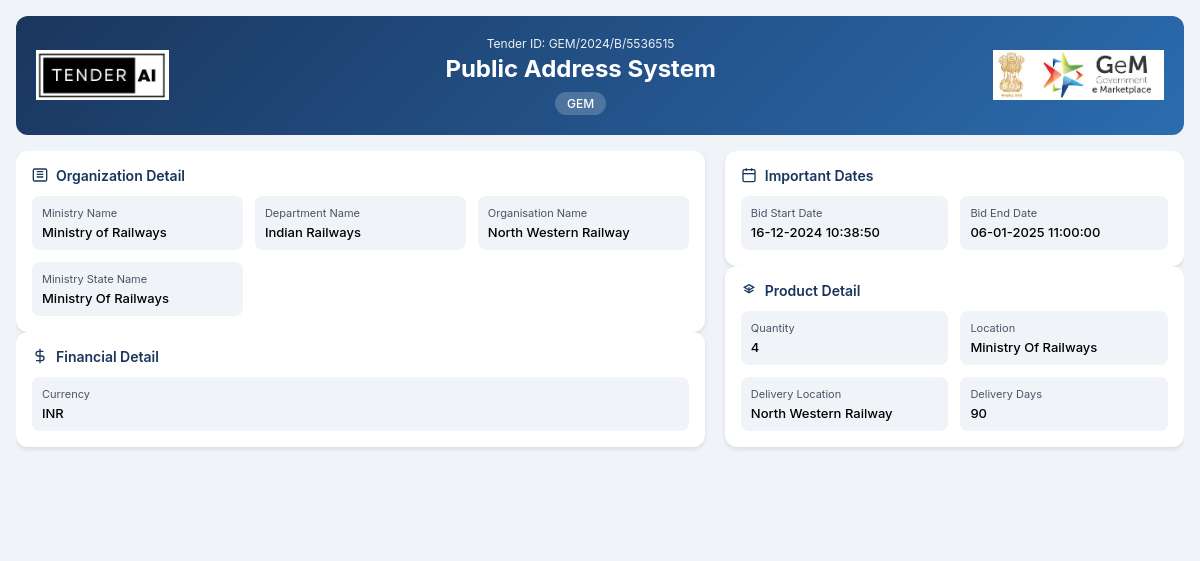Click the Ministry State Name value
The height and width of the screenshot is (561, 1200).
tap(105, 299)
